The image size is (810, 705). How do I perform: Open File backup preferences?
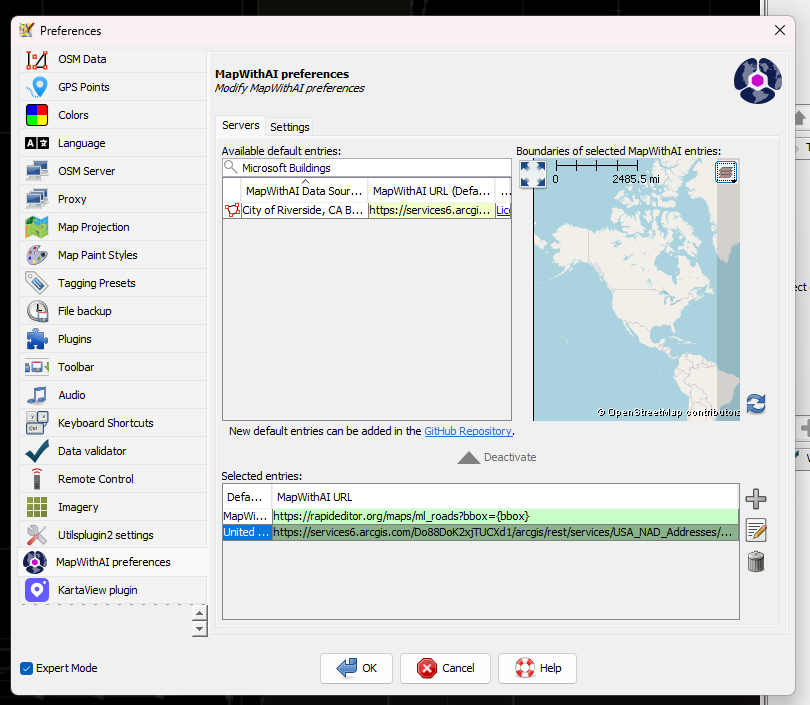point(113,311)
